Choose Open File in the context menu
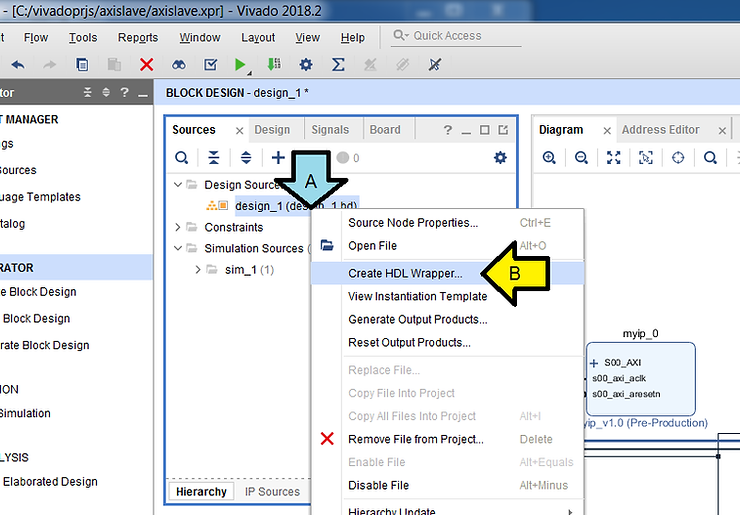 [447, 246]
